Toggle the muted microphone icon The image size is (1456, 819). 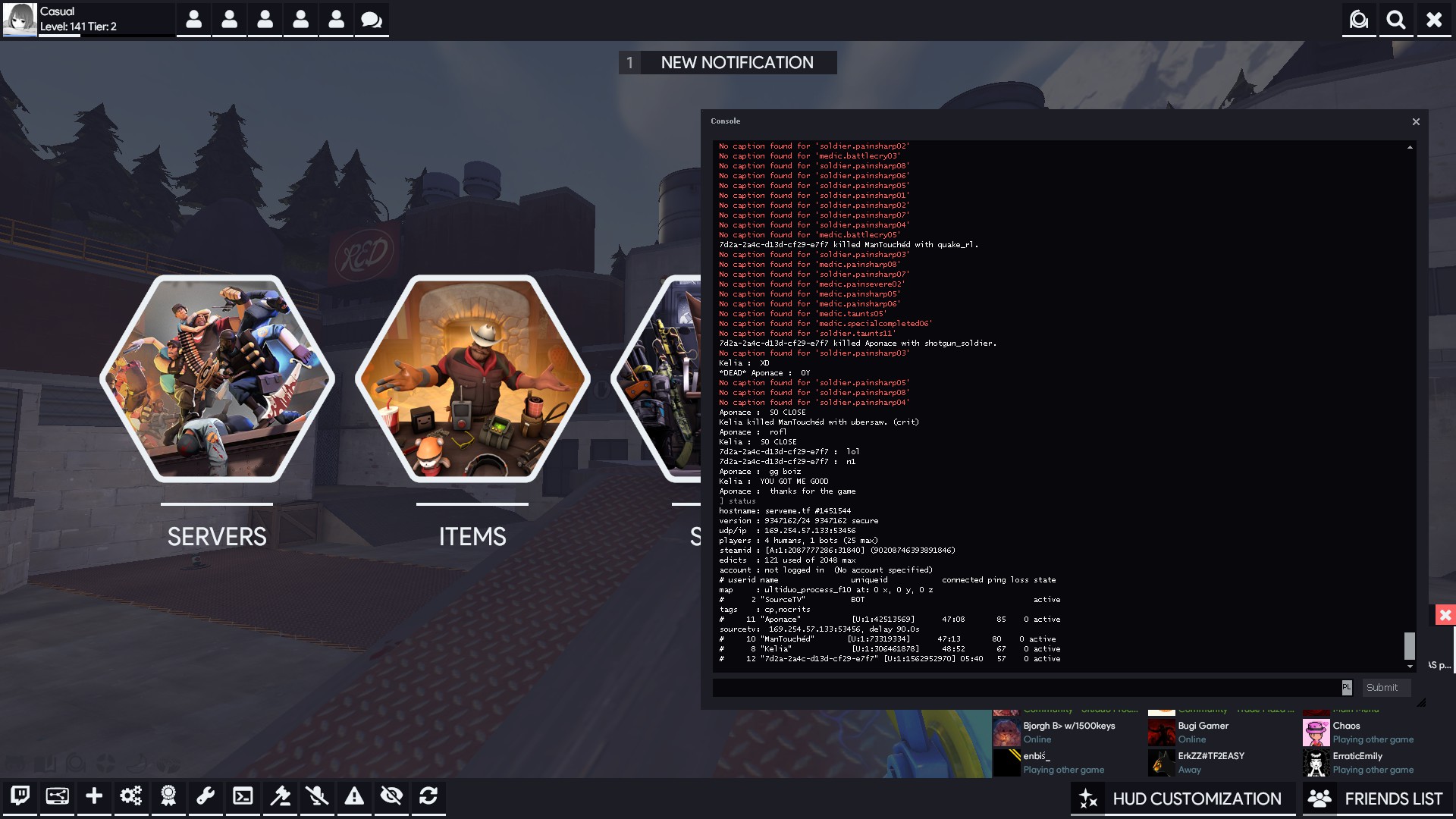pos(317,795)
